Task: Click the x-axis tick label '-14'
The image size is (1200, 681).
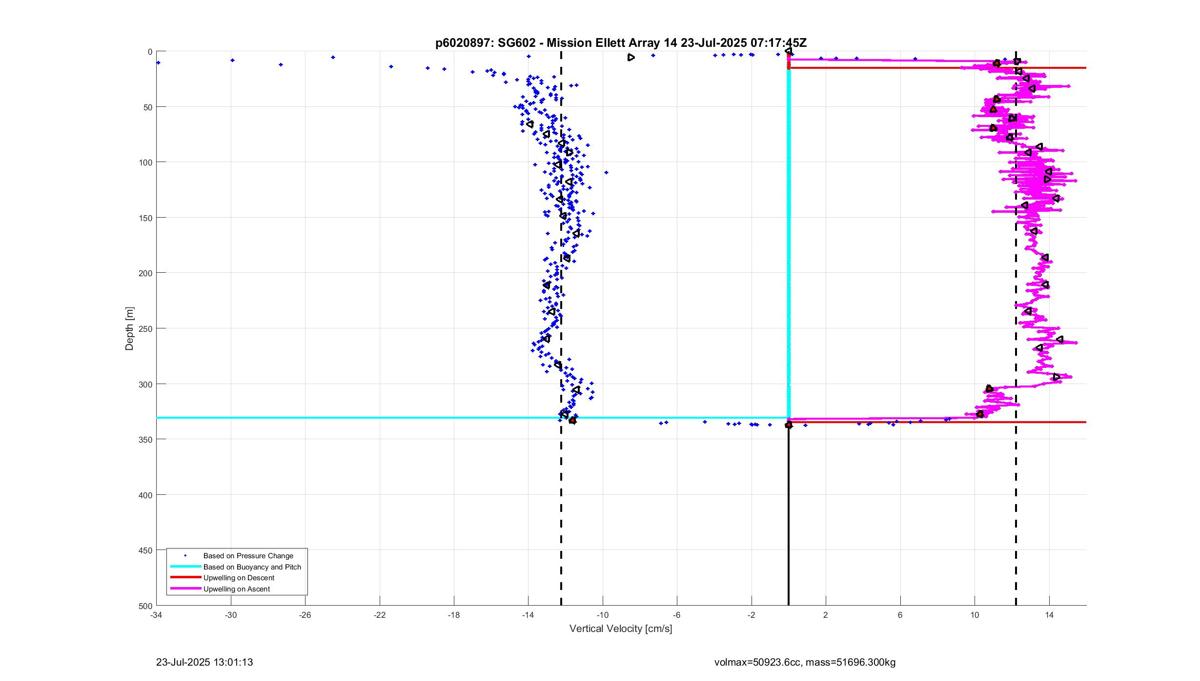Action: pos(528,615)
